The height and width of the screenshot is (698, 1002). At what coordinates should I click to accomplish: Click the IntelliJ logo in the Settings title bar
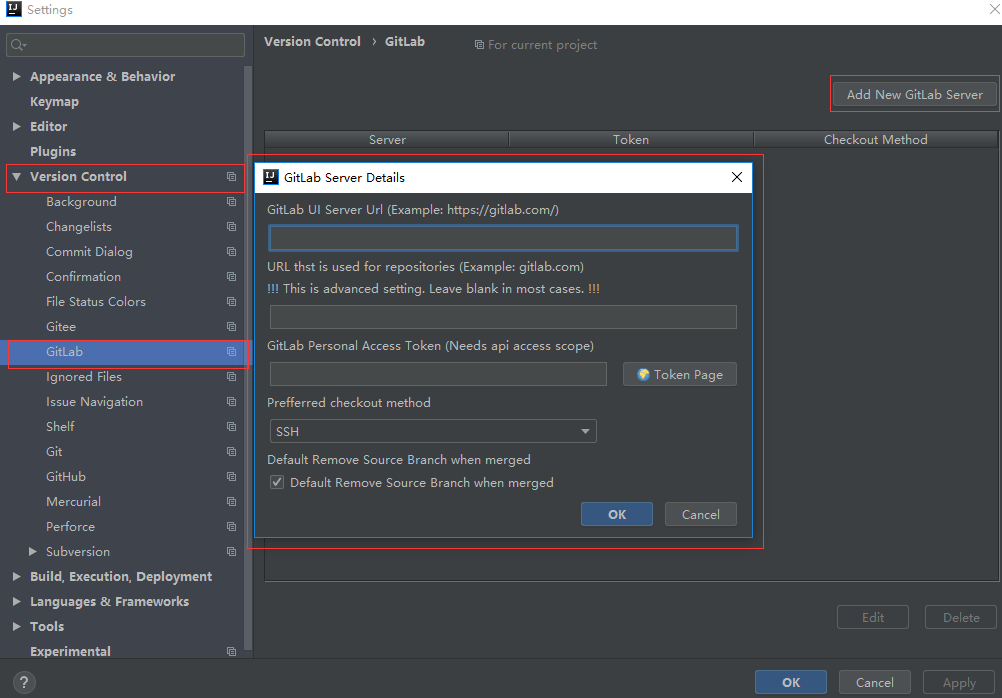pyautogui.click(x=13, y=10)
